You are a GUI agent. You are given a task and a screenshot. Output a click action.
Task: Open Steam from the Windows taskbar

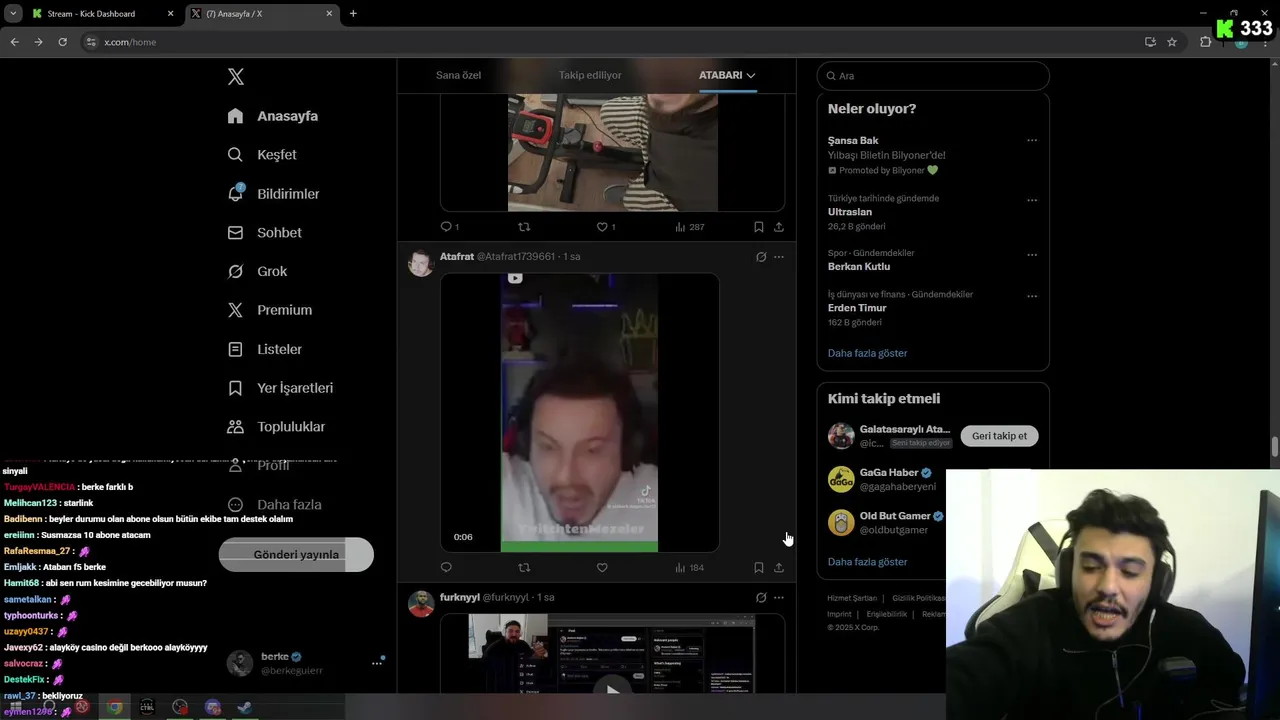(x=243, y=707)
